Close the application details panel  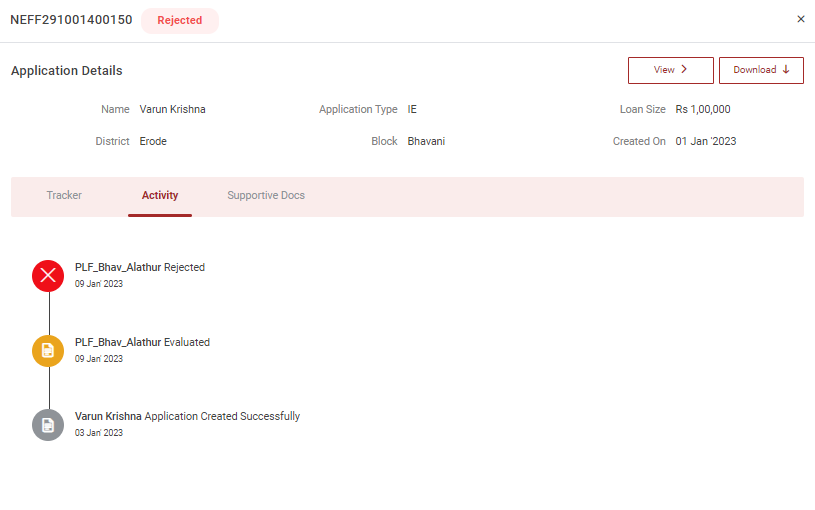[x=800, y=19]
